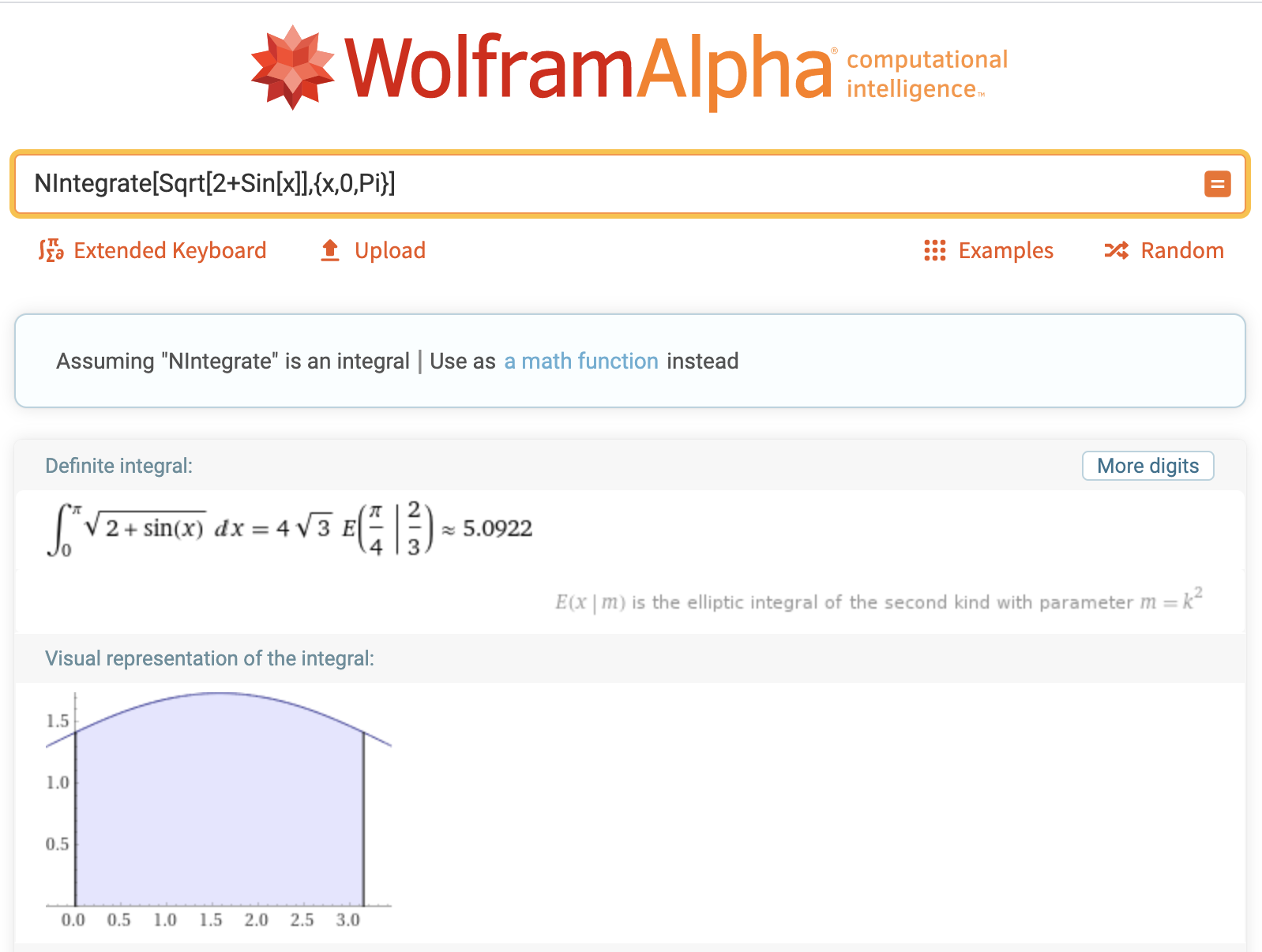The width and height of the screenshot is (1262, 952).
Task: Click the upload arrow icon
Action: (330, 250)
